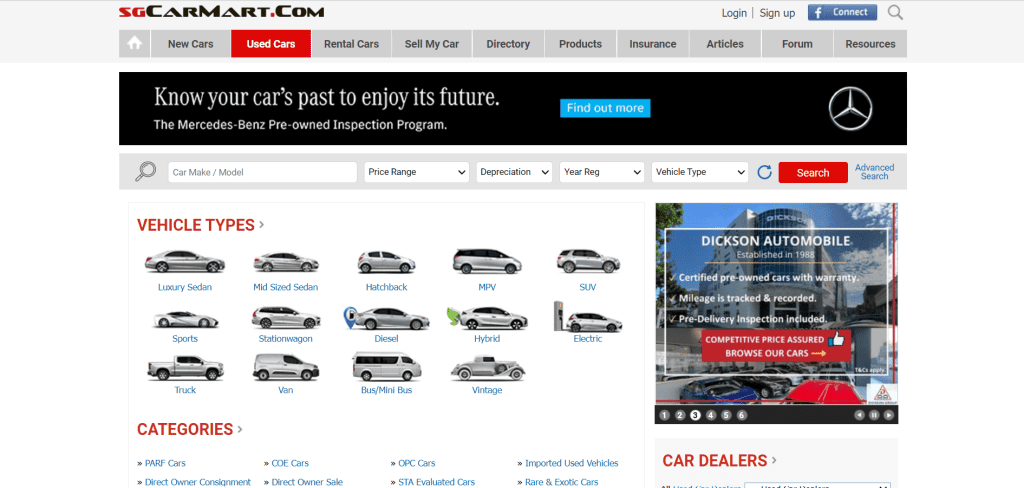
Task: Go to the home icon tab
Action: 135,44
